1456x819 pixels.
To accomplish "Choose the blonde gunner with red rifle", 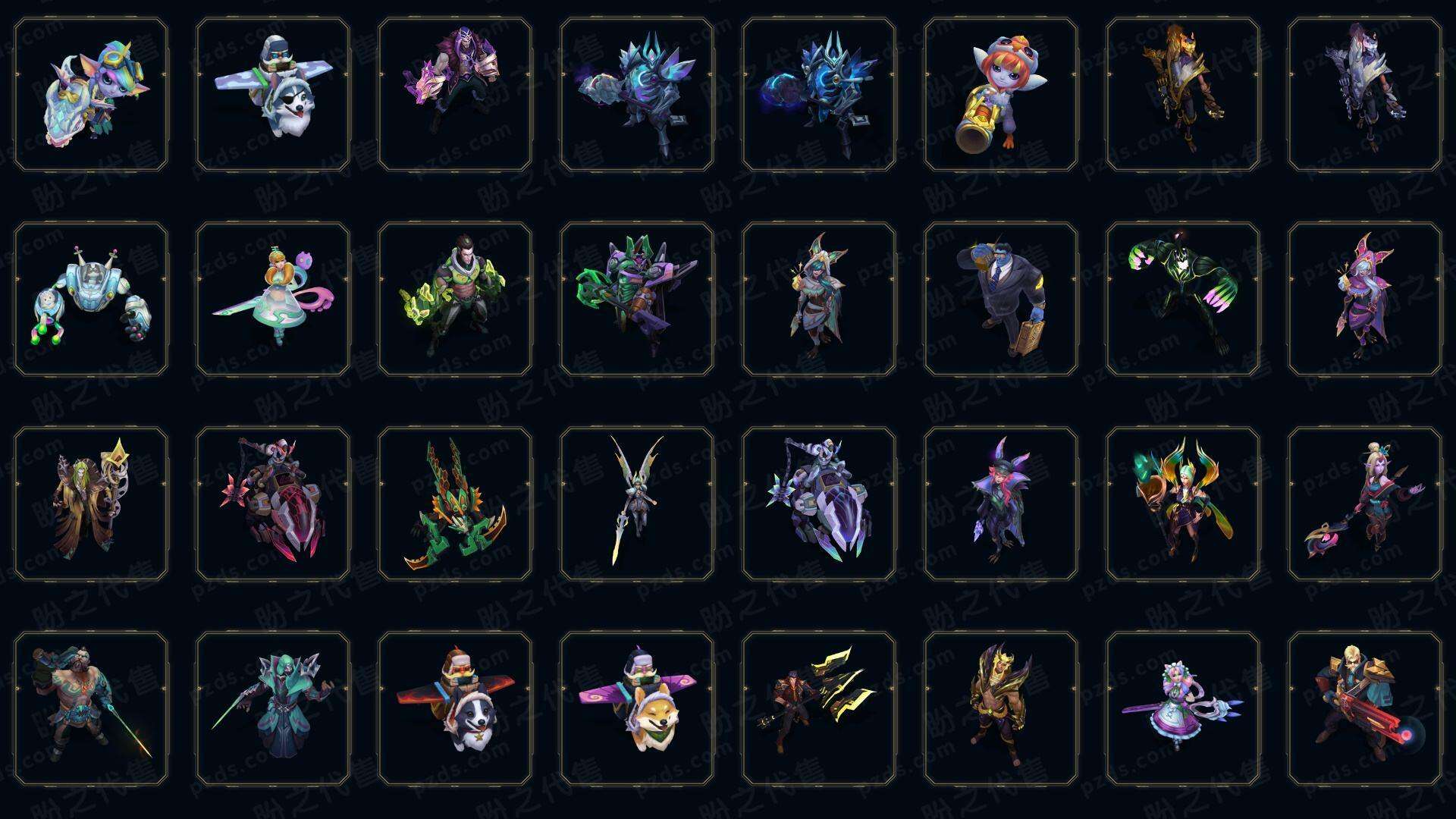I will pos(1365,708).
